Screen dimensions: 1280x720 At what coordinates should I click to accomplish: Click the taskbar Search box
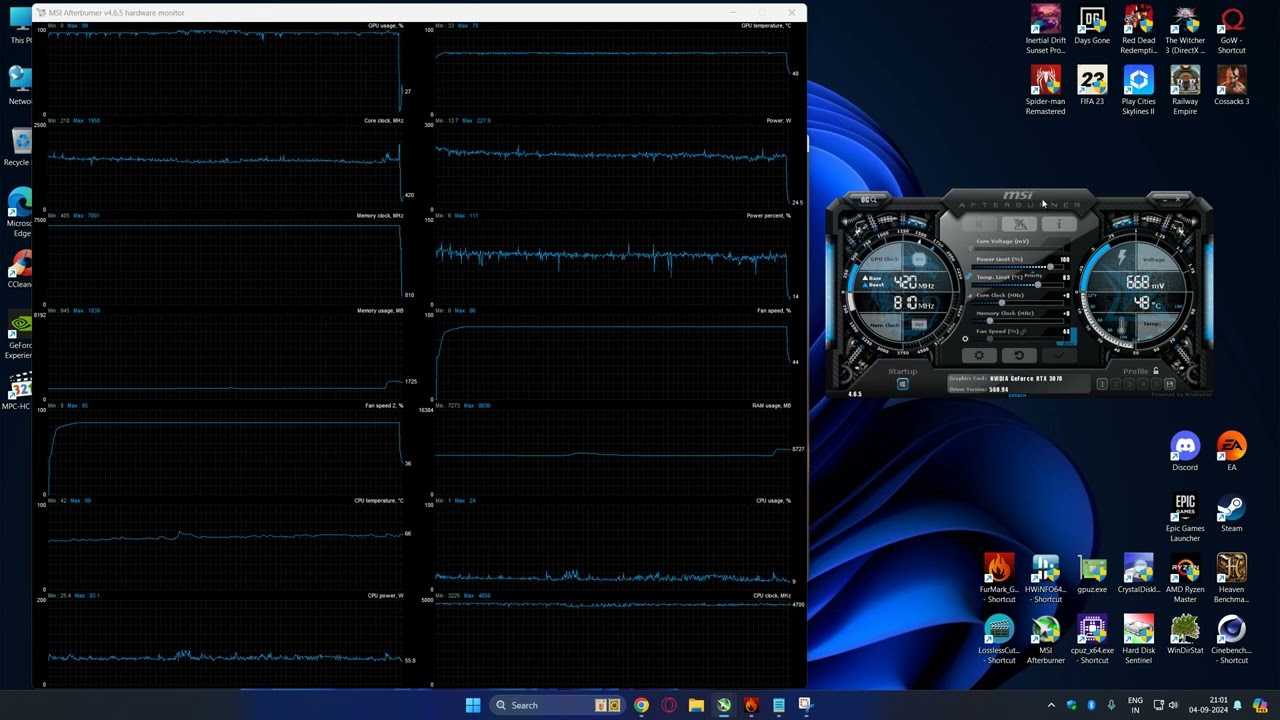point(558,705)
